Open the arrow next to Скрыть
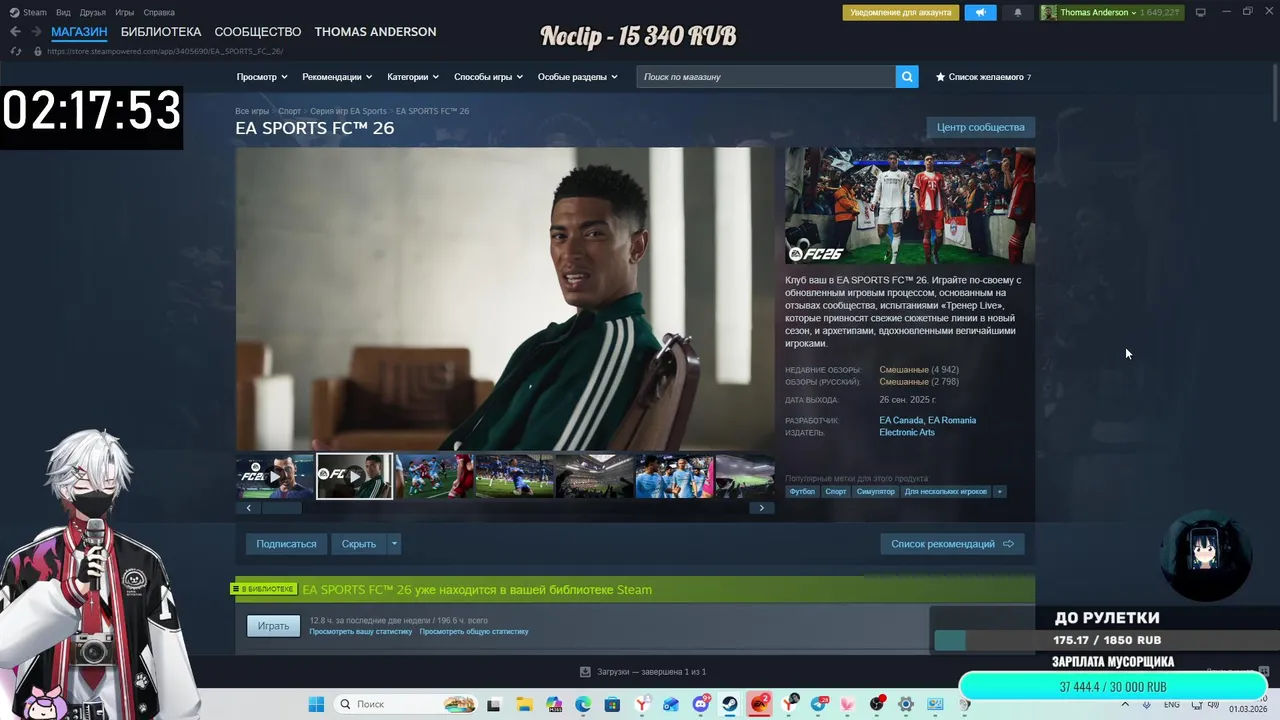The width and height of the screenshot is (1280, 720). (x=394, y=544)
